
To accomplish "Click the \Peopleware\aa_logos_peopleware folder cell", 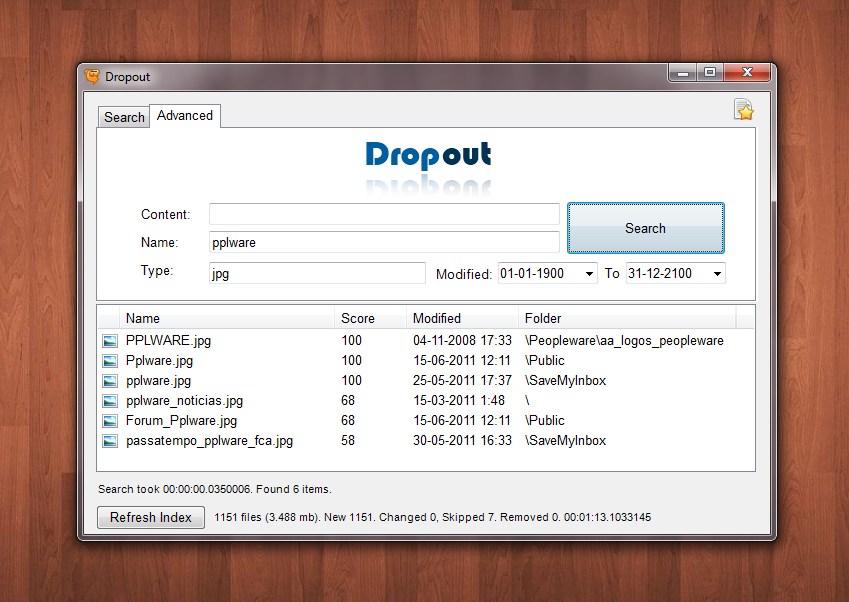I will coord(624,341).
